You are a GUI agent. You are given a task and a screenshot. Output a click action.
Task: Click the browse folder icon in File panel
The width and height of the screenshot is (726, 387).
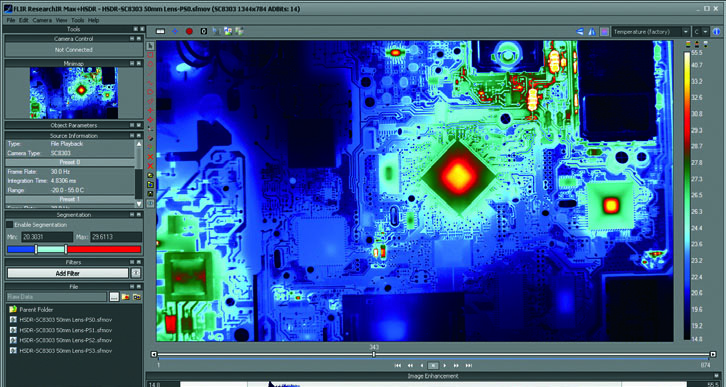[114, 297]
